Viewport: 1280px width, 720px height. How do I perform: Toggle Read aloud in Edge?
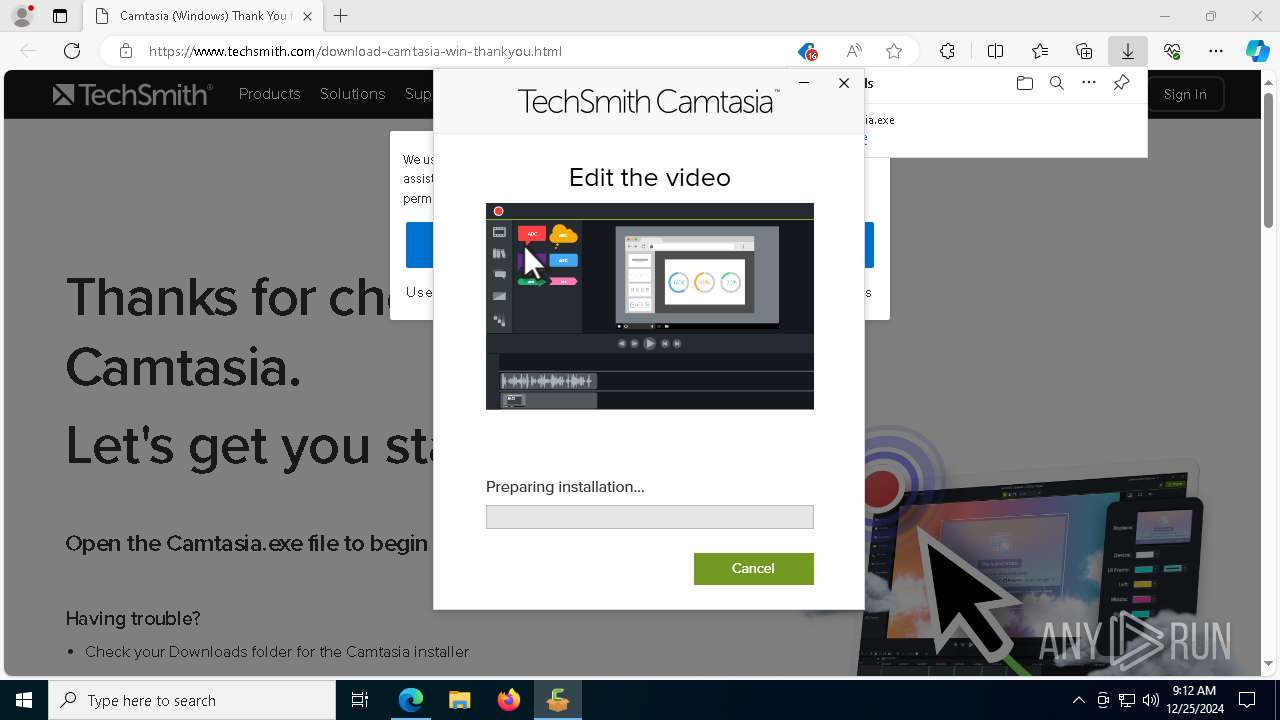tap(854, 51)
